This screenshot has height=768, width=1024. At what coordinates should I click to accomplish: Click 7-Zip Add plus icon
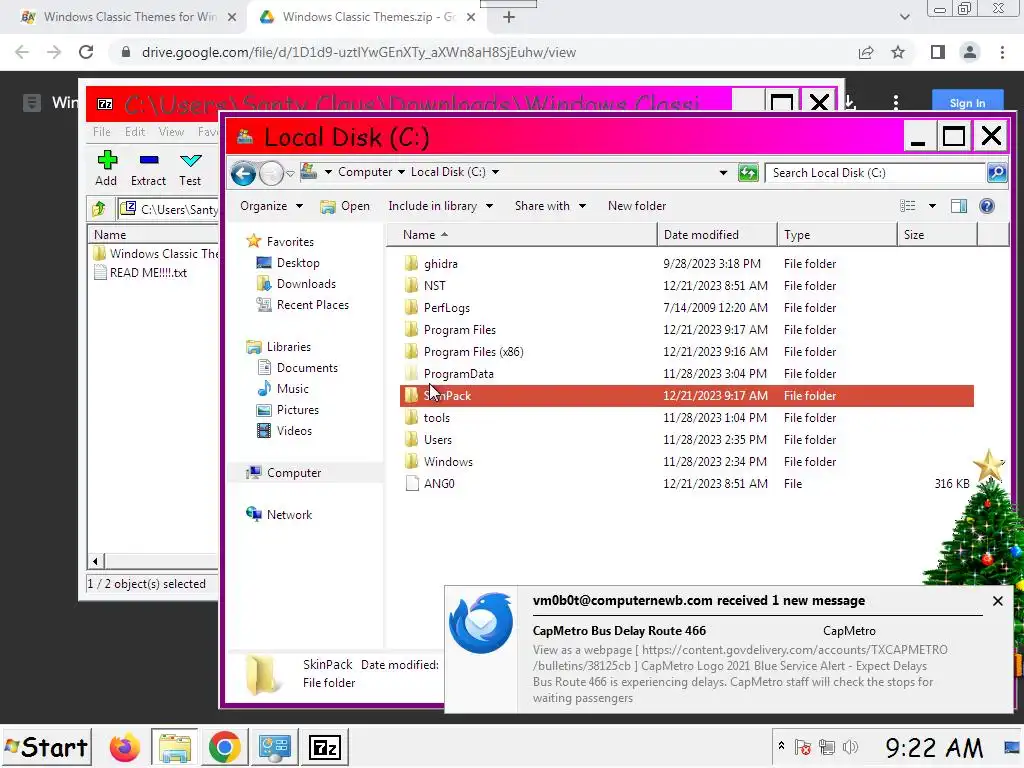point(106,160)
